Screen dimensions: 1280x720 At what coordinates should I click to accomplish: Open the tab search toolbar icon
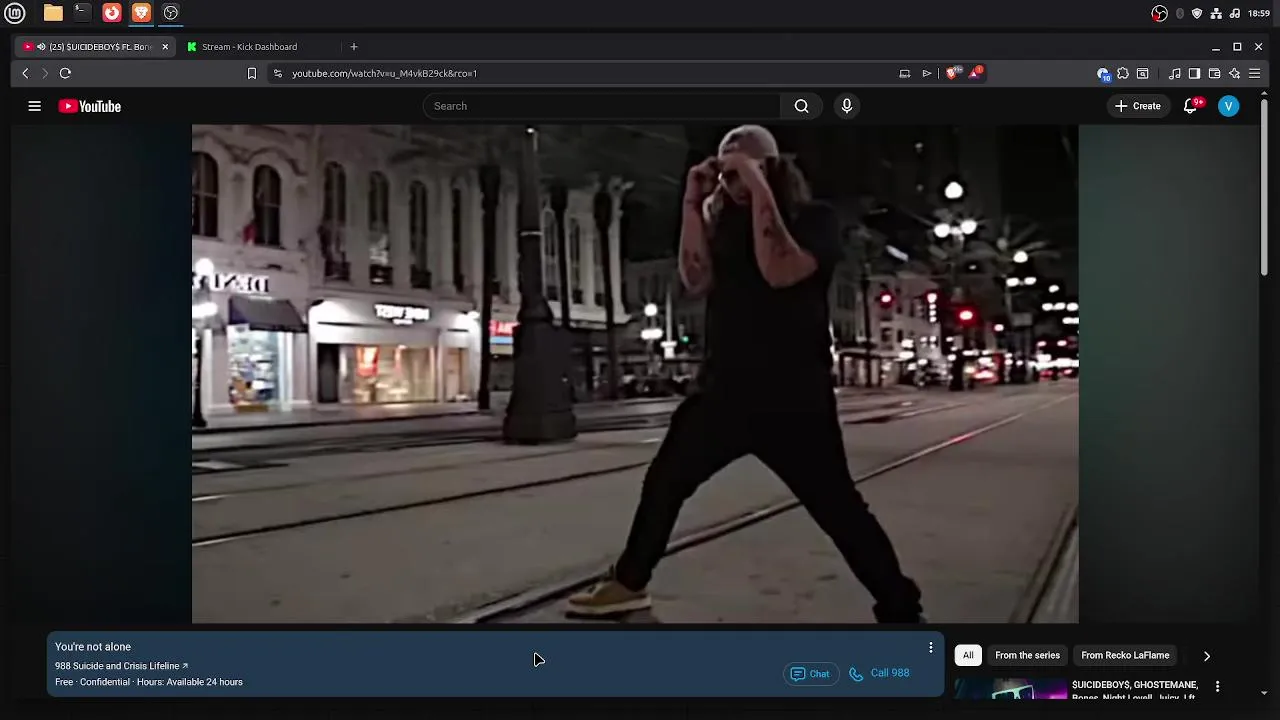coord(1143,73)
